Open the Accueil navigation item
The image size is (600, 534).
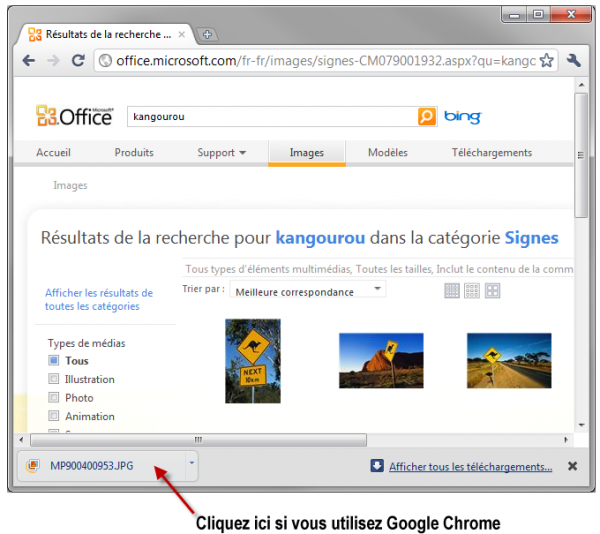point(53,153)
